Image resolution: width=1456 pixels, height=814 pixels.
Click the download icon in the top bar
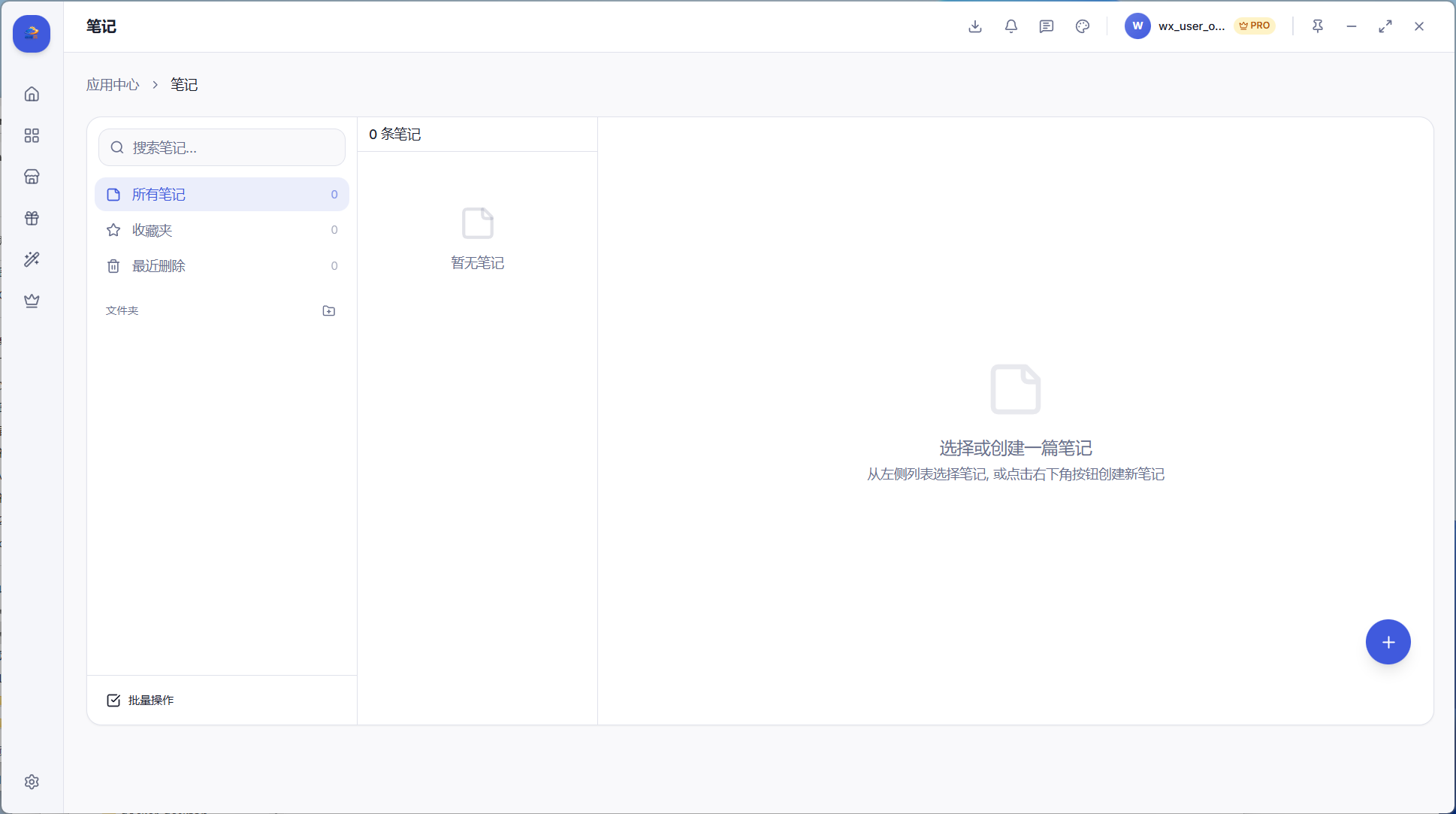click(974, 26)
